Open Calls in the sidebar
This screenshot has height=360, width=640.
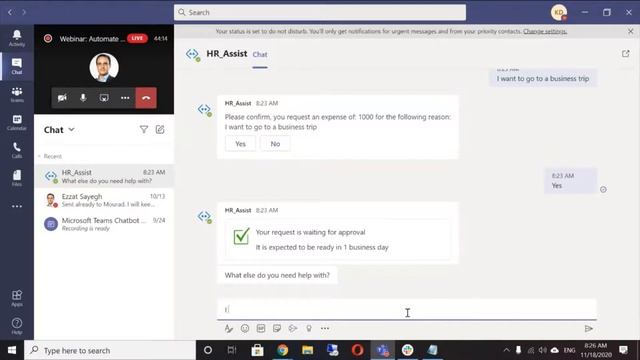pyautogui.click(x=17, y=150)
